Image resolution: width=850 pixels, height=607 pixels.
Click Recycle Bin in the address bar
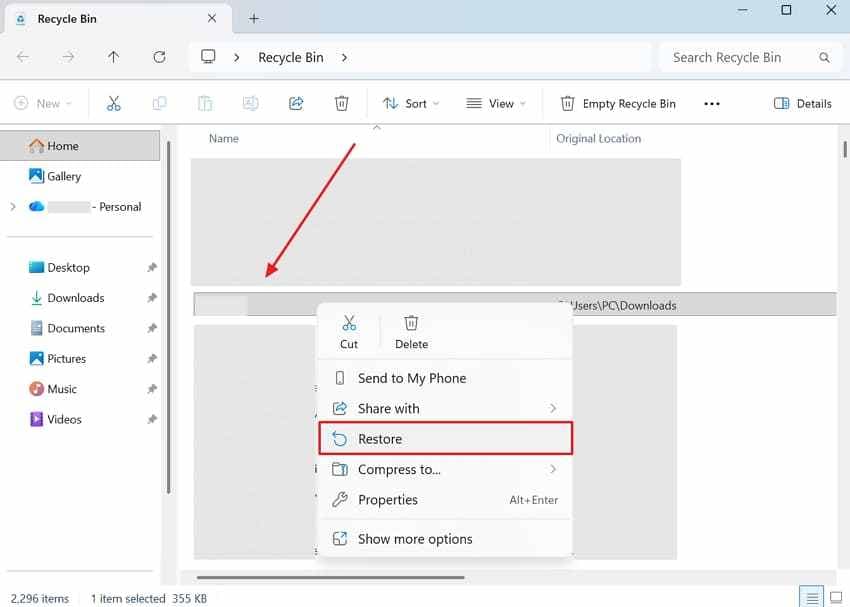coord(291,57)
